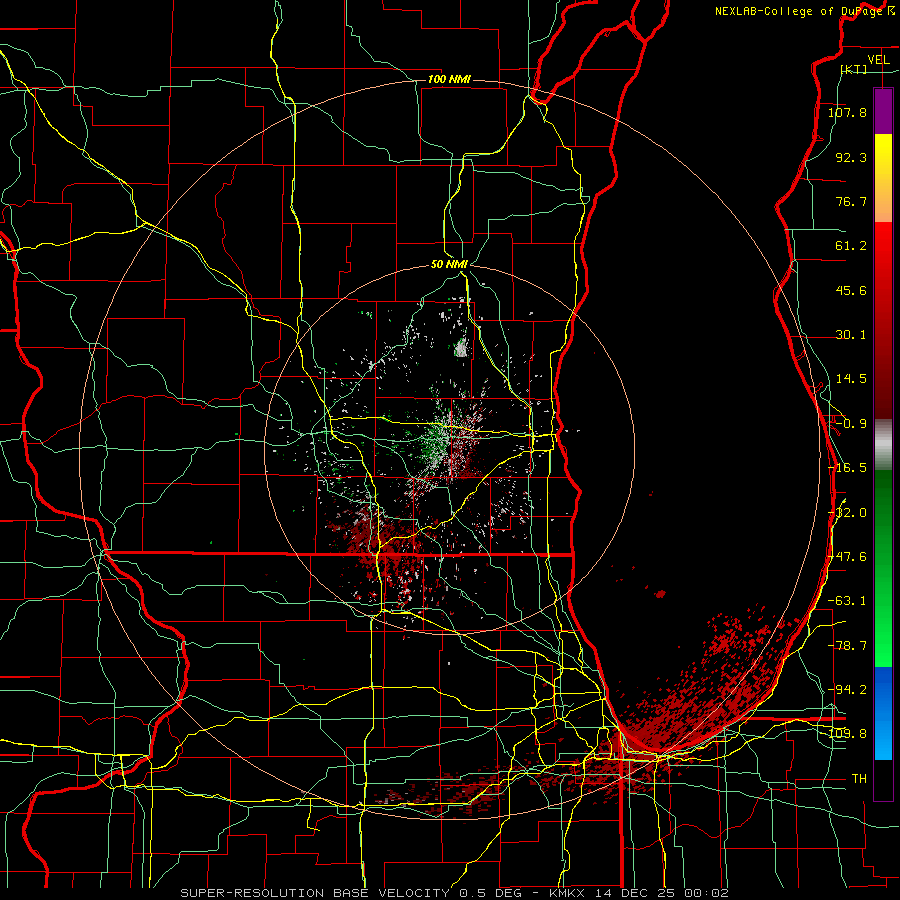Pick the blue segment of the color bar
Viewport: 900px width, 900px height.
tap(883, 713)
